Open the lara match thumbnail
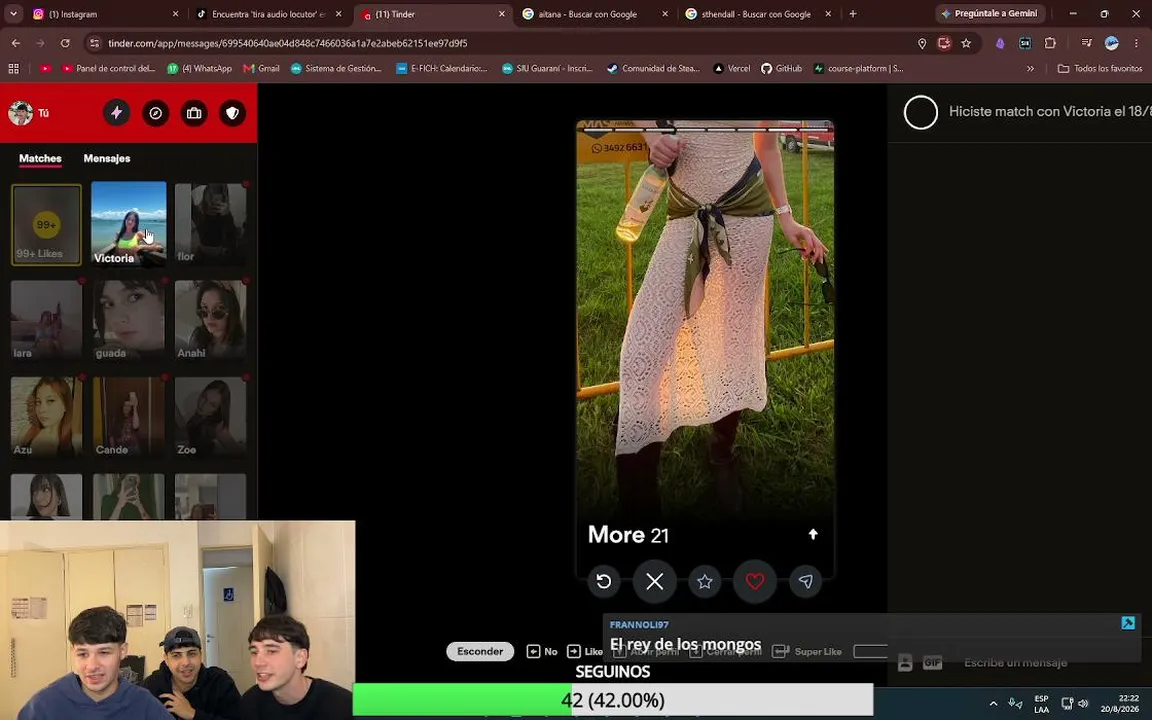This screenshot has height=720, width=1152. point(46,320)
